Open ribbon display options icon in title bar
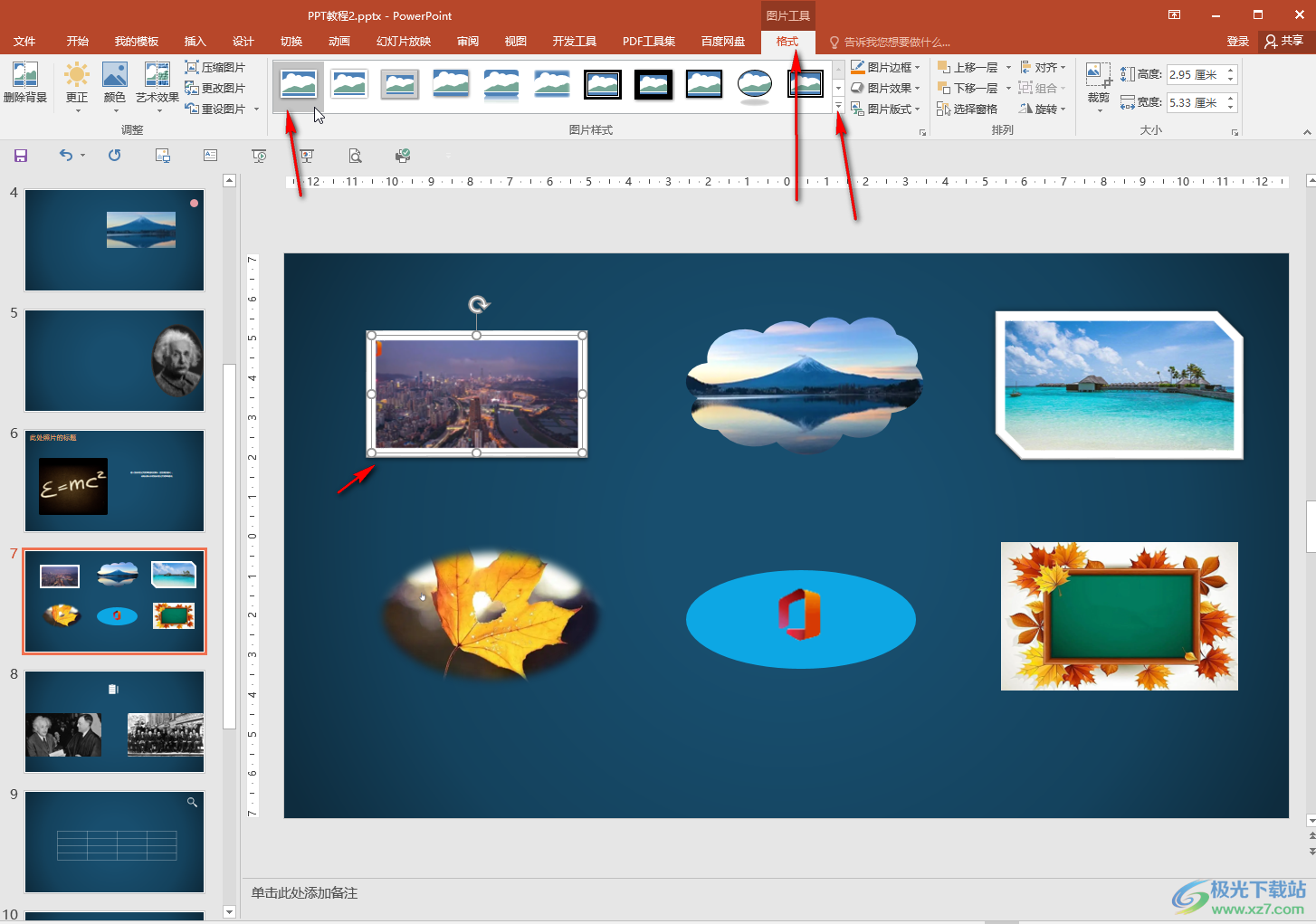Image resolution: width=1316 pixels, height=924 pixels. [1174, 14]
